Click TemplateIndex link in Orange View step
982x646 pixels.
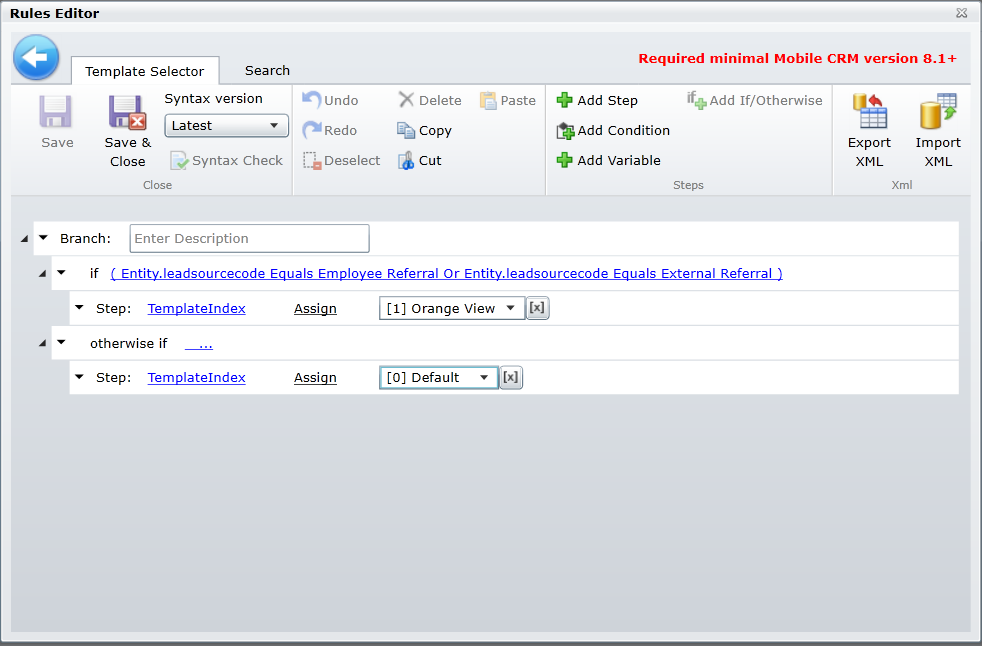coord(197,308)
